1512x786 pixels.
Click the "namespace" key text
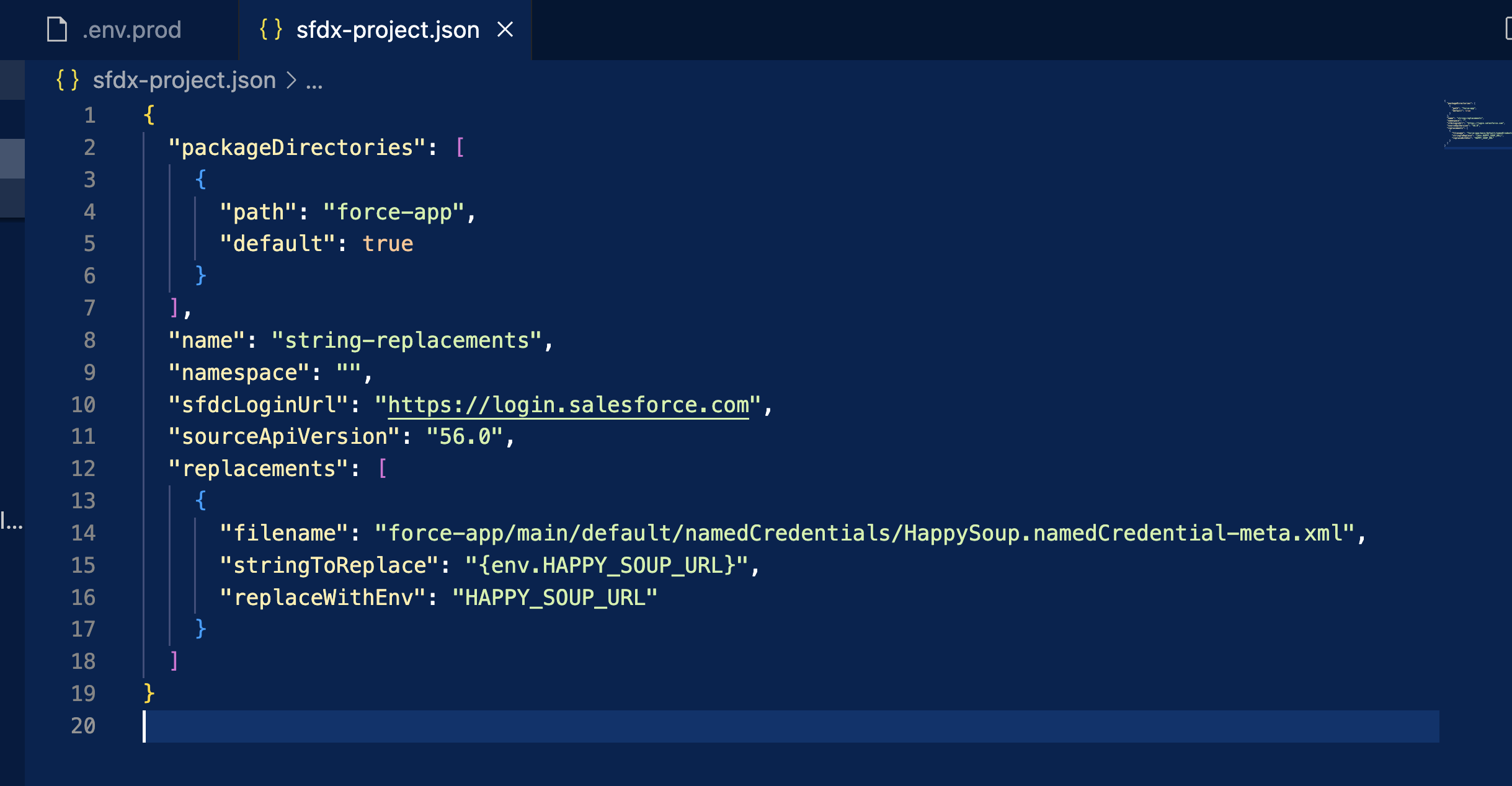click(x=239, y=373)
